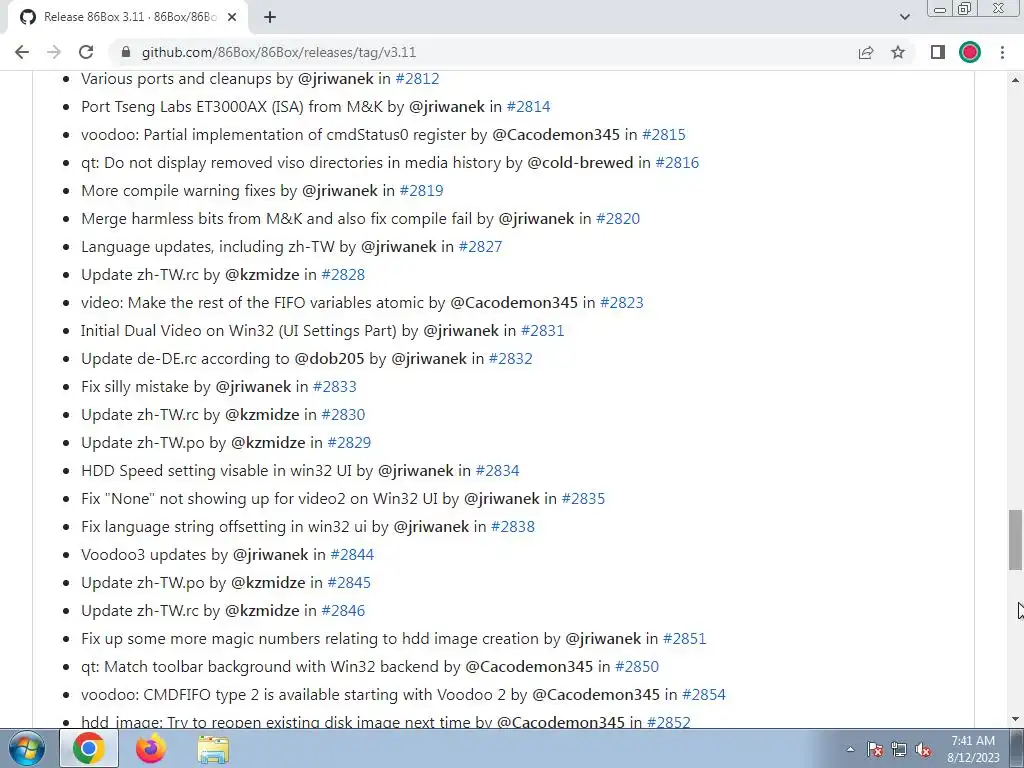Visit @dob205 profile mention

click(x=329, y=359)
